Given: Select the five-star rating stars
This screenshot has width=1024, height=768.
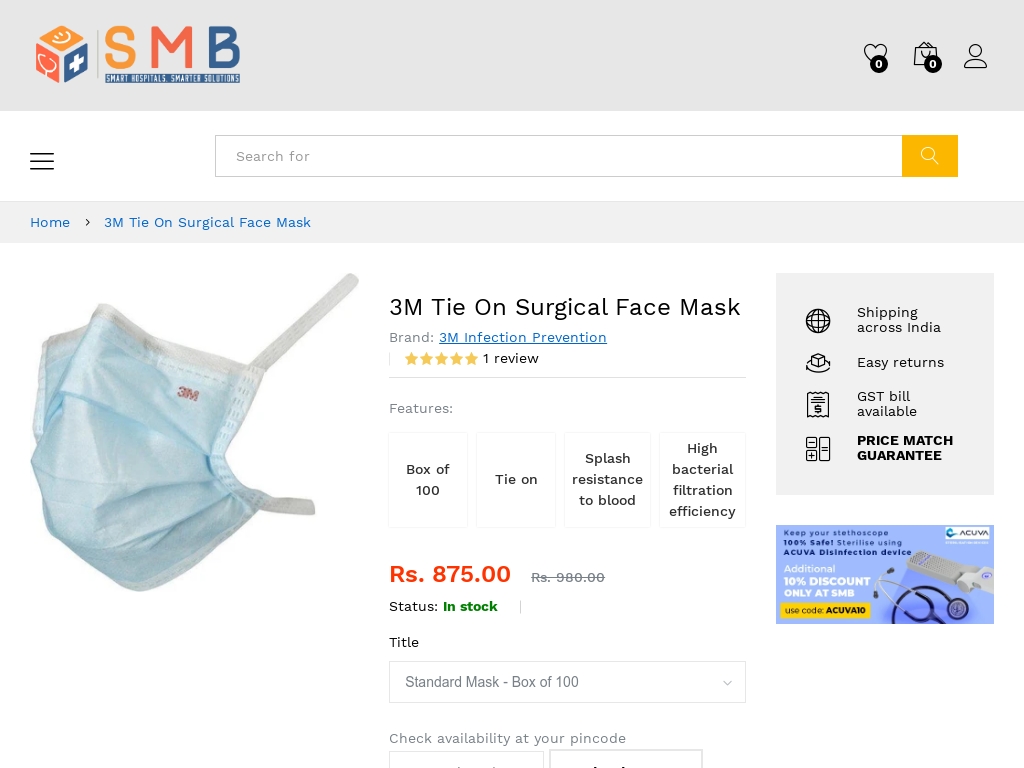Looking at the screenshot, I should click(441, 358).
